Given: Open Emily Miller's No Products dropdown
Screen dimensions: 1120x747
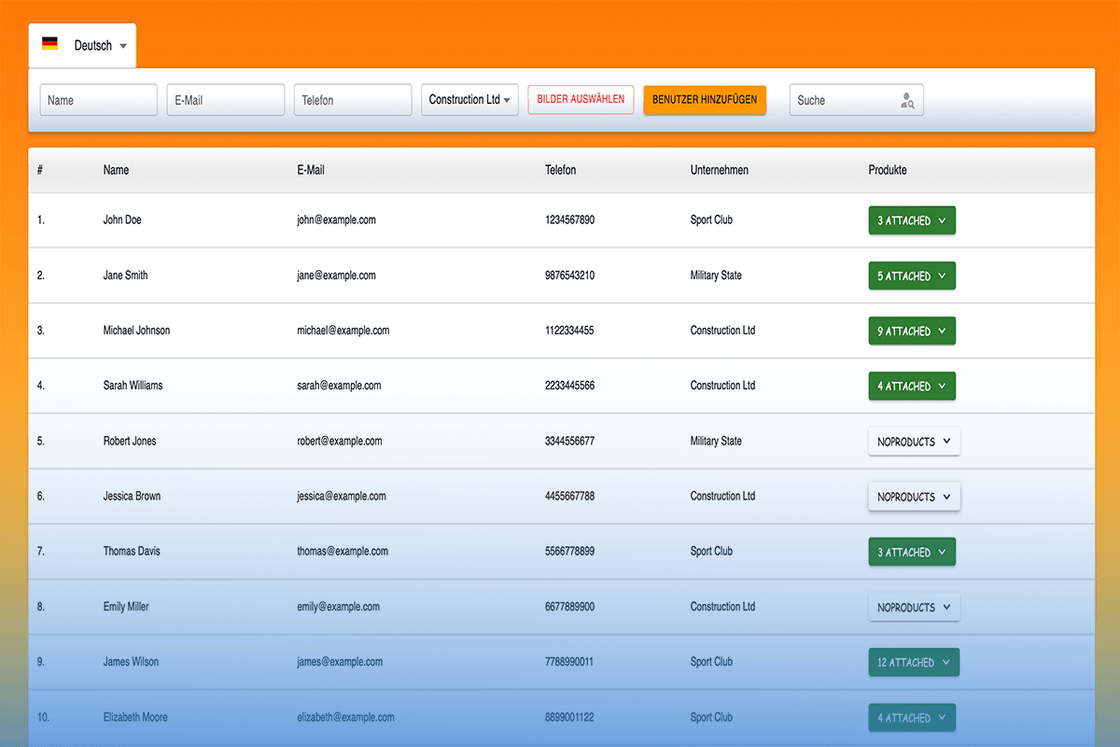Looking at the screenshot, I should point(914,607).
